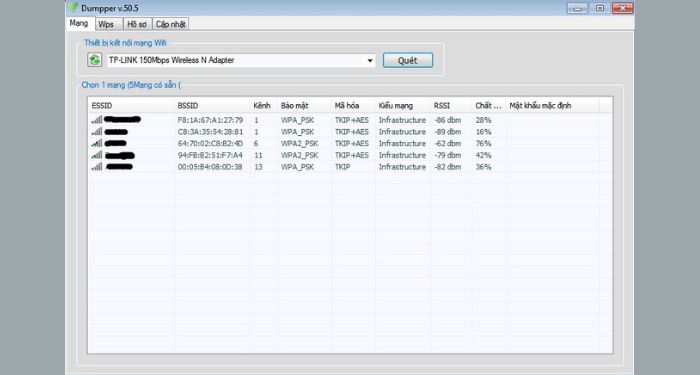Click the green refresh adapter icon
700x375 pixels.
point(94,60)
